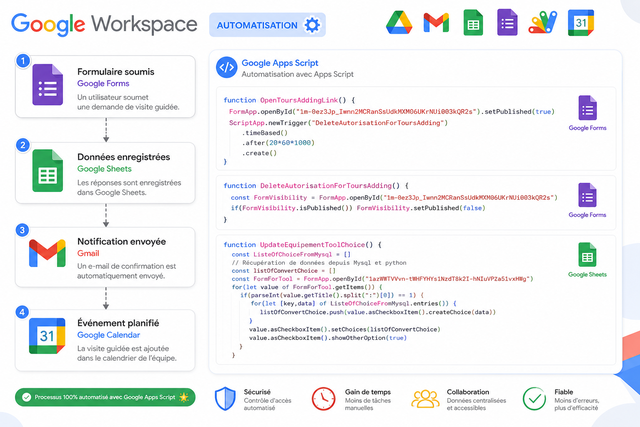Click the green checkmark Fiable icon
The width and height of the screenshot is (640, 427).
click(x=534, y=399)
